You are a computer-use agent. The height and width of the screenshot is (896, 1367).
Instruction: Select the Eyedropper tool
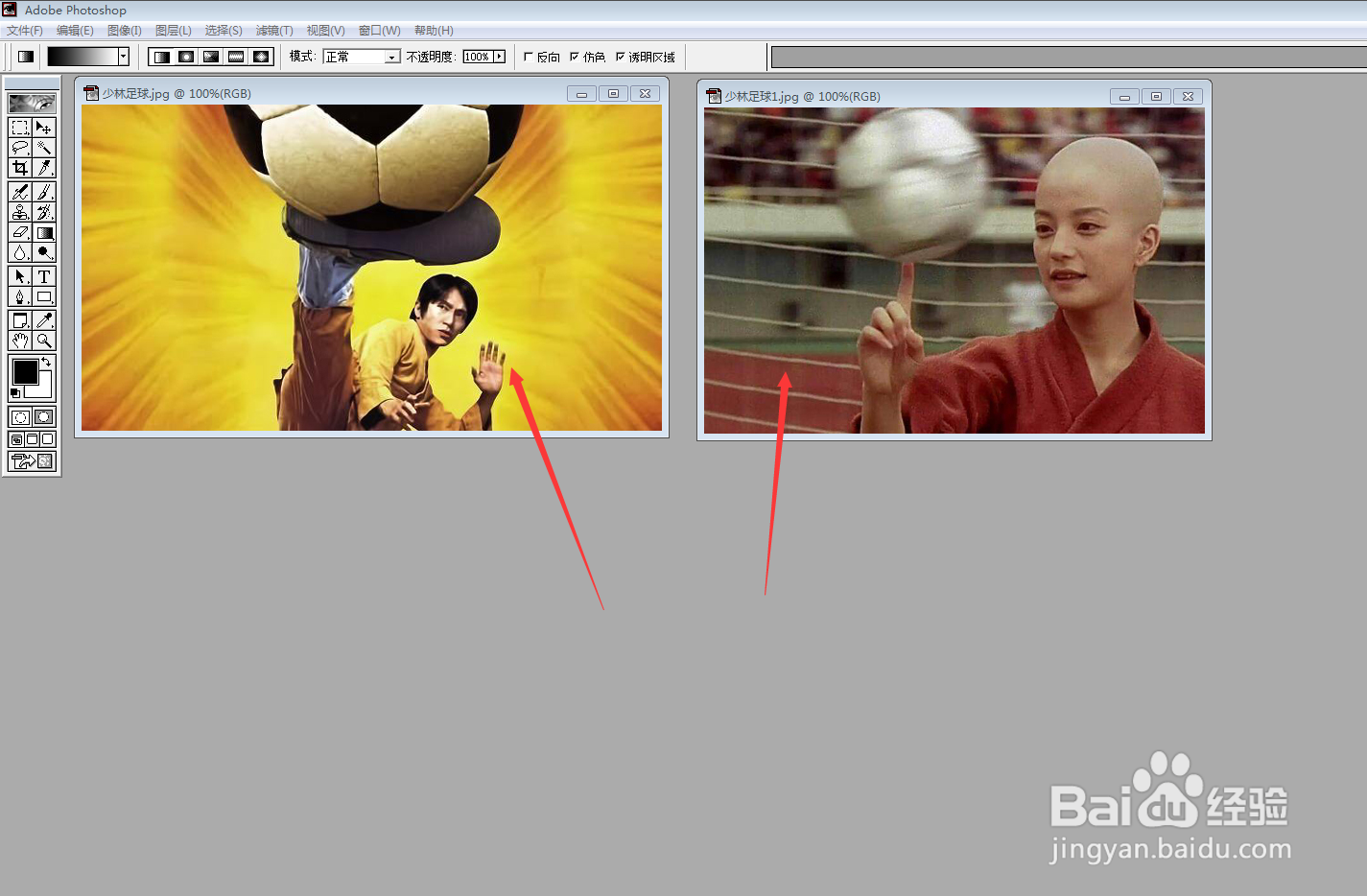click(44, 320)
